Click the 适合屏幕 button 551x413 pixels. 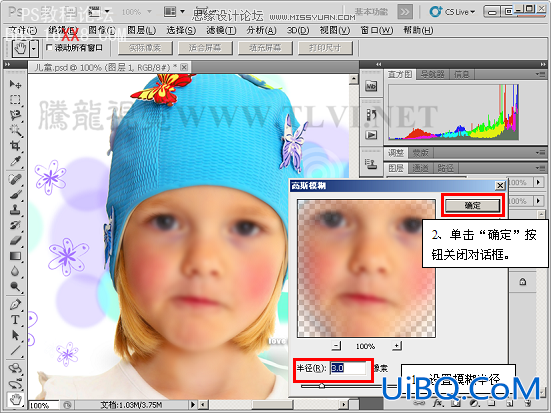pos(205,47)
